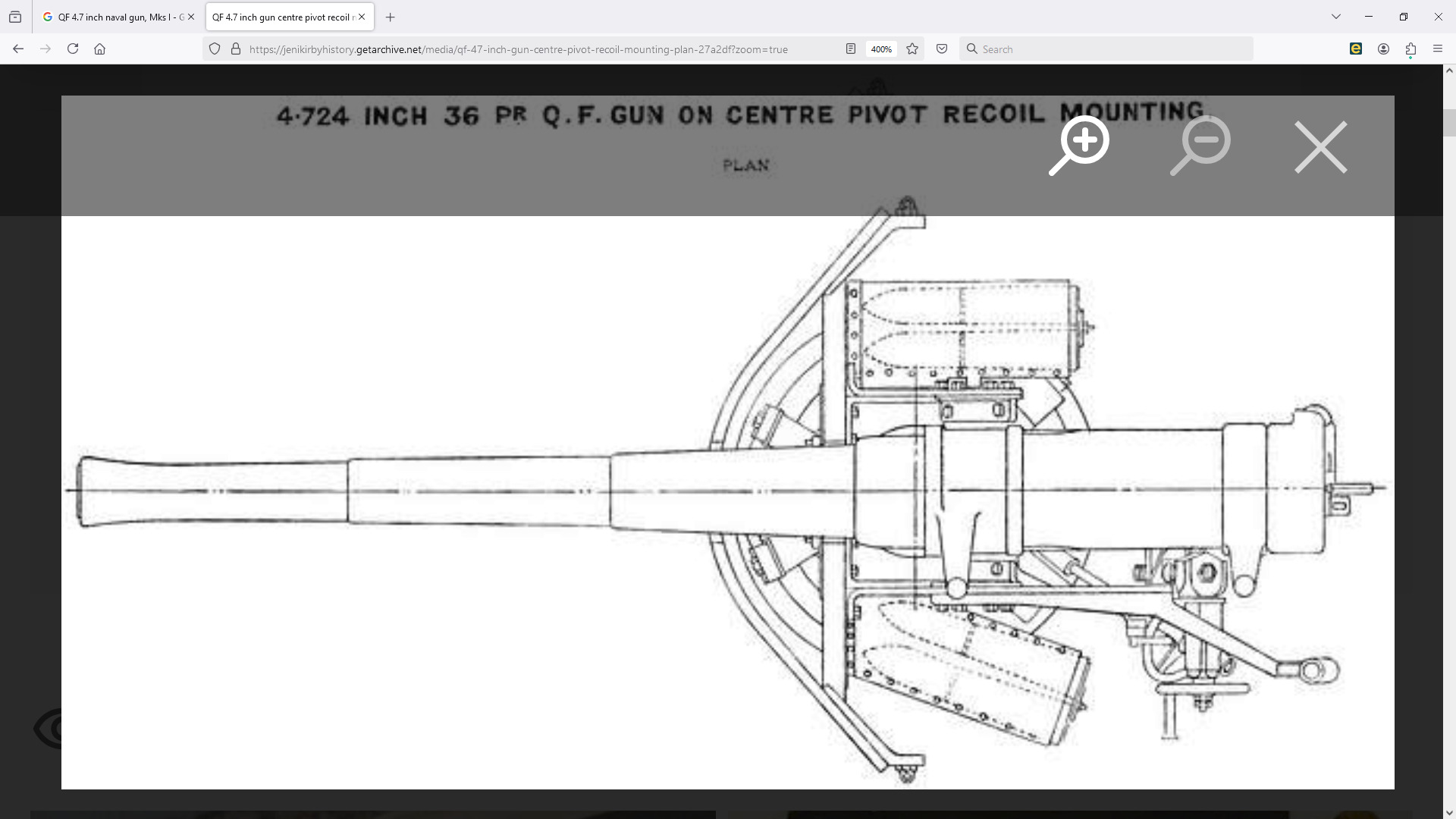
Task: Toggle reader view icon in address bar
Action: click(x=851, y=49)
